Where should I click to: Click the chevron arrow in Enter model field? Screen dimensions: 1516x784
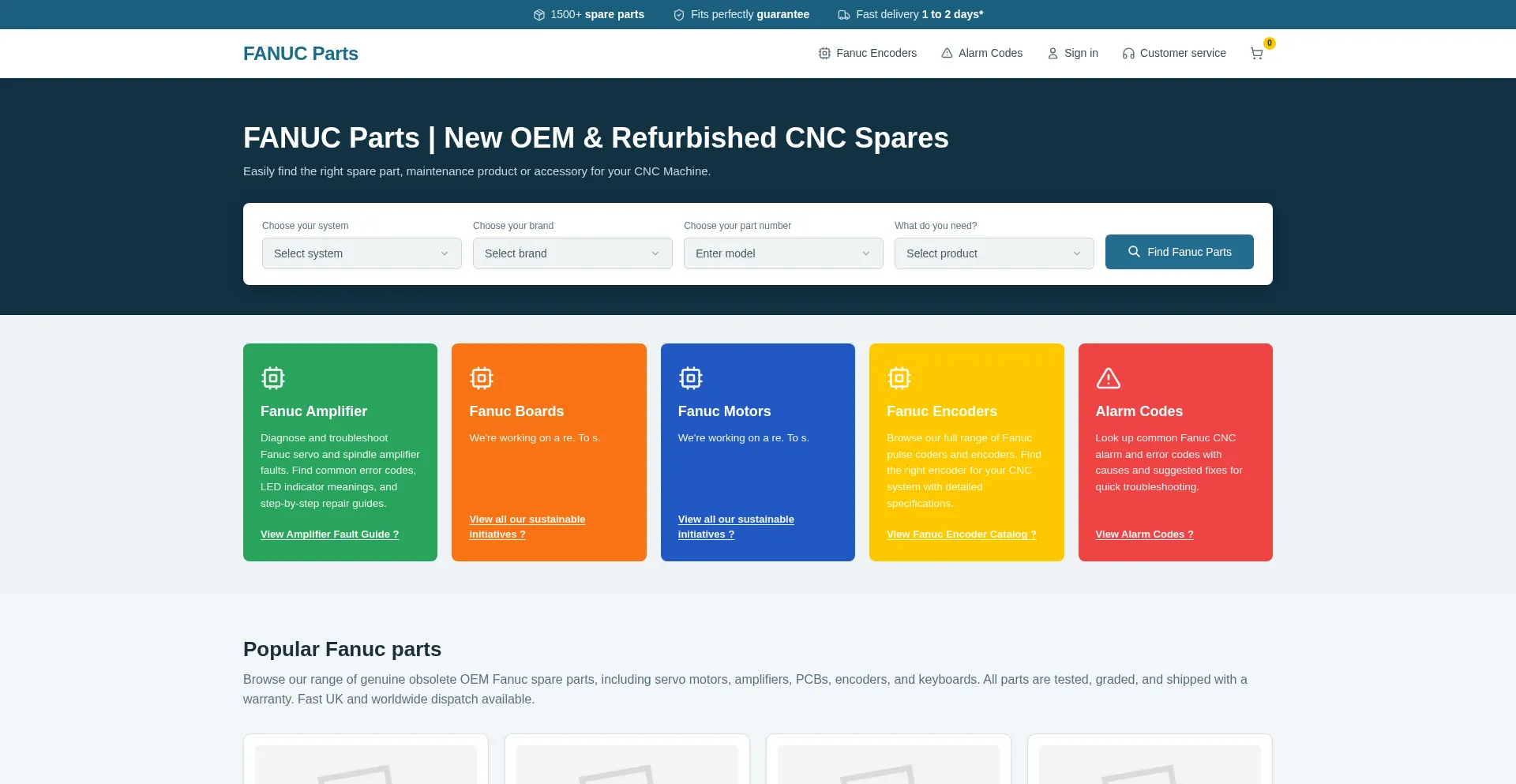pos(866,253)
